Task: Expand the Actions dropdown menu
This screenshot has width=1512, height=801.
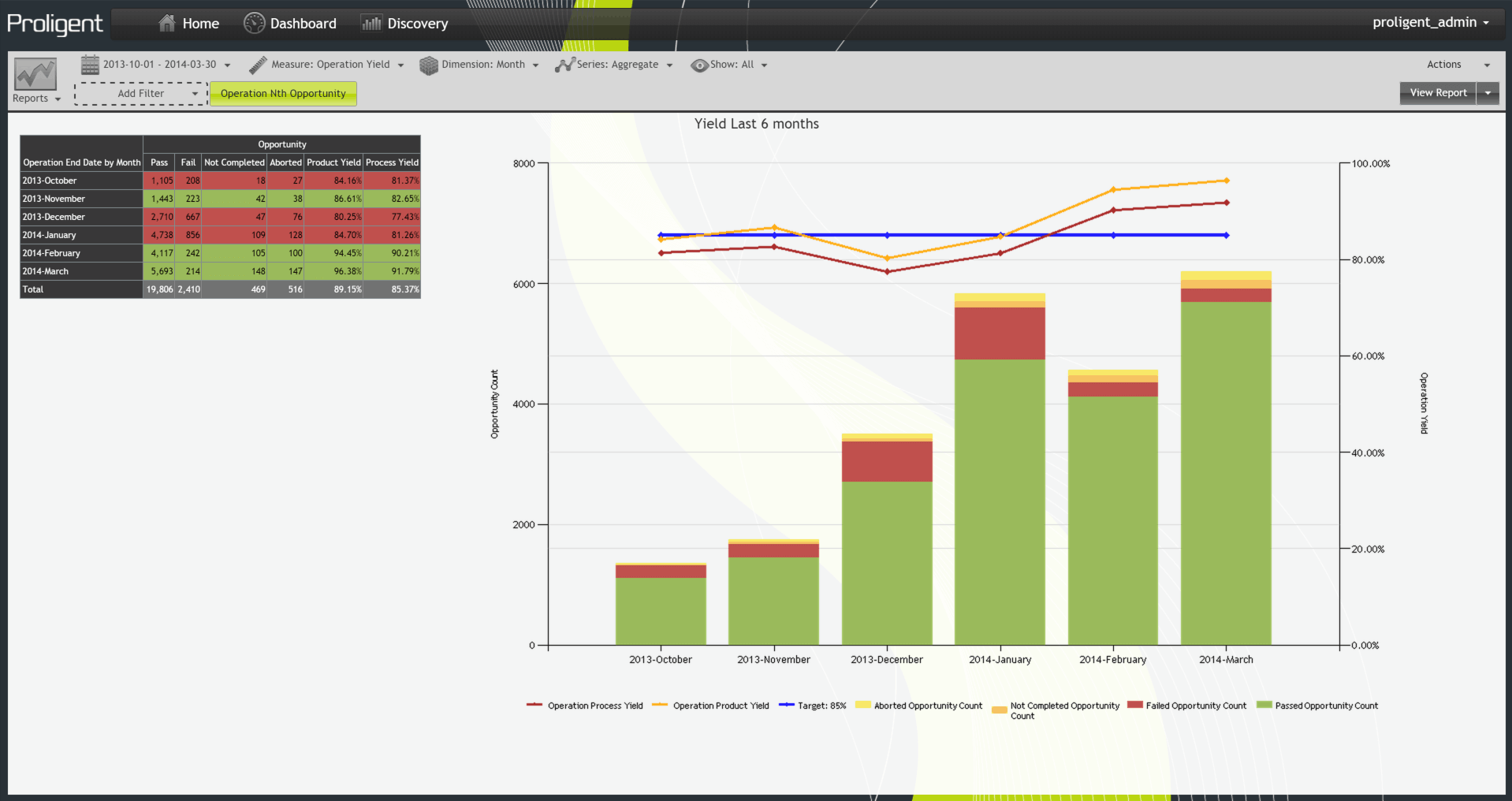Action: click(1458, 65)
